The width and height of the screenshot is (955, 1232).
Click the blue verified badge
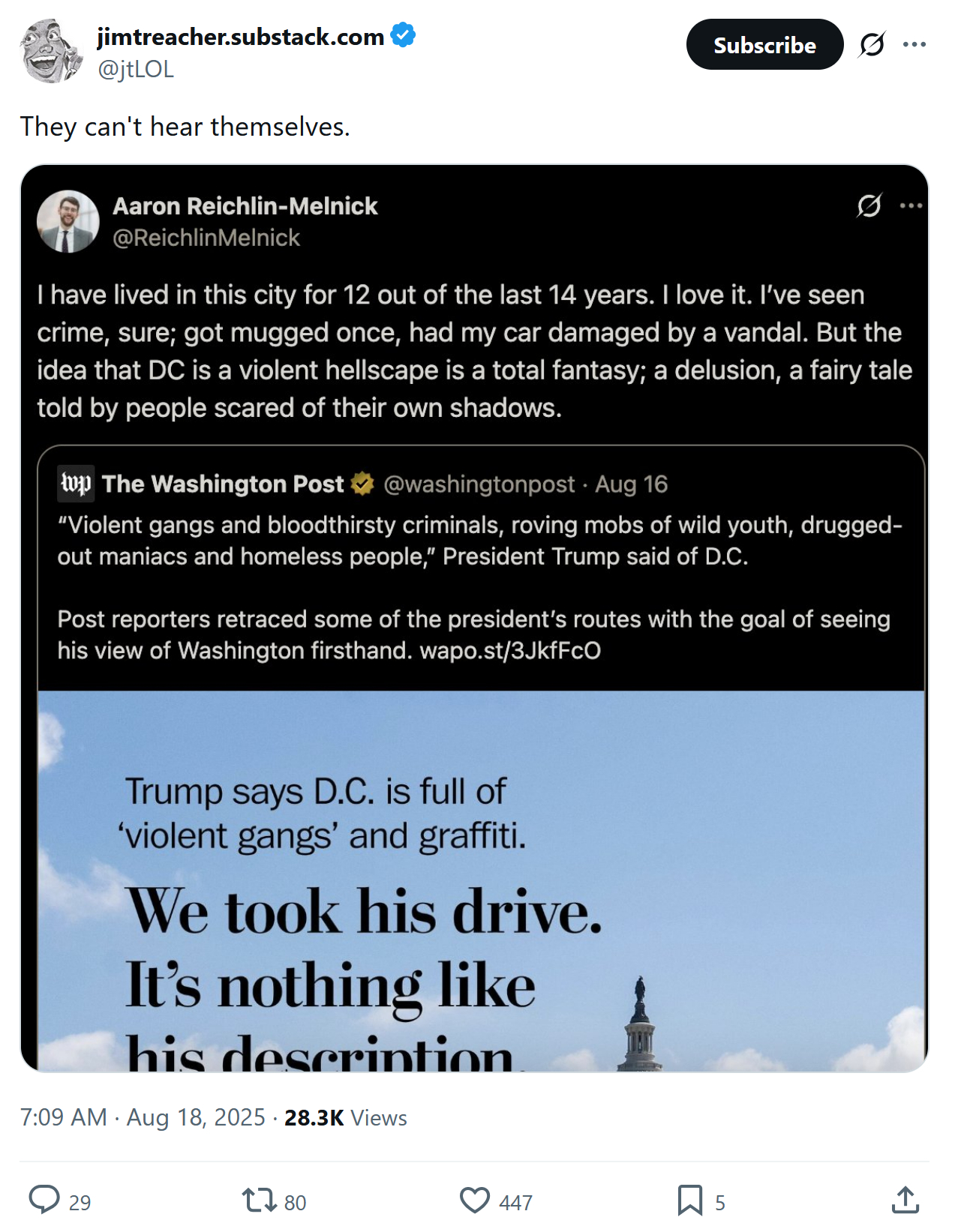(404, 35)
